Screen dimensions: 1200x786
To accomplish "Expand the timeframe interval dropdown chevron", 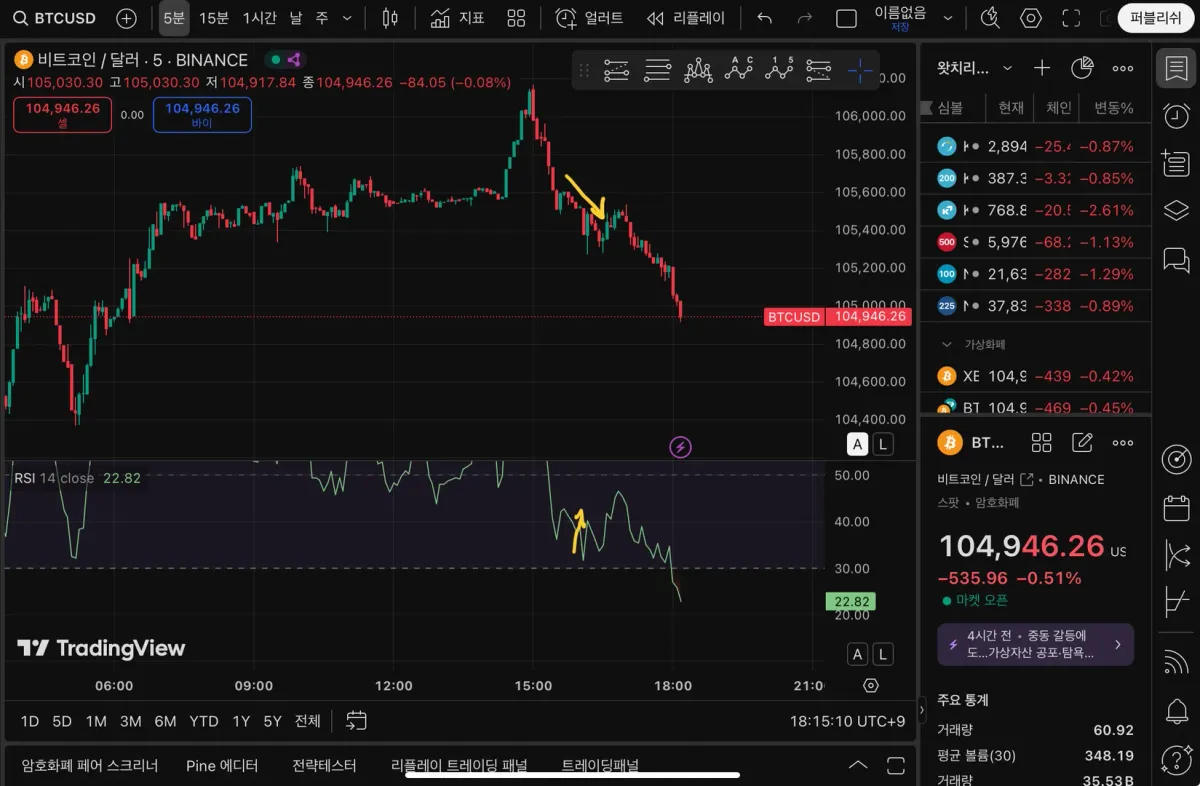I will (x=347, y=18).
